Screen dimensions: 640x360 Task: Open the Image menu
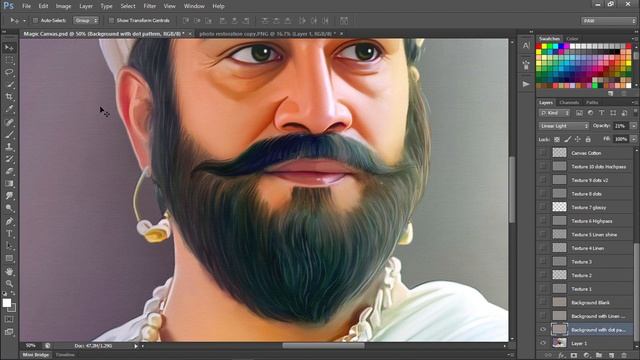(63, 6)
